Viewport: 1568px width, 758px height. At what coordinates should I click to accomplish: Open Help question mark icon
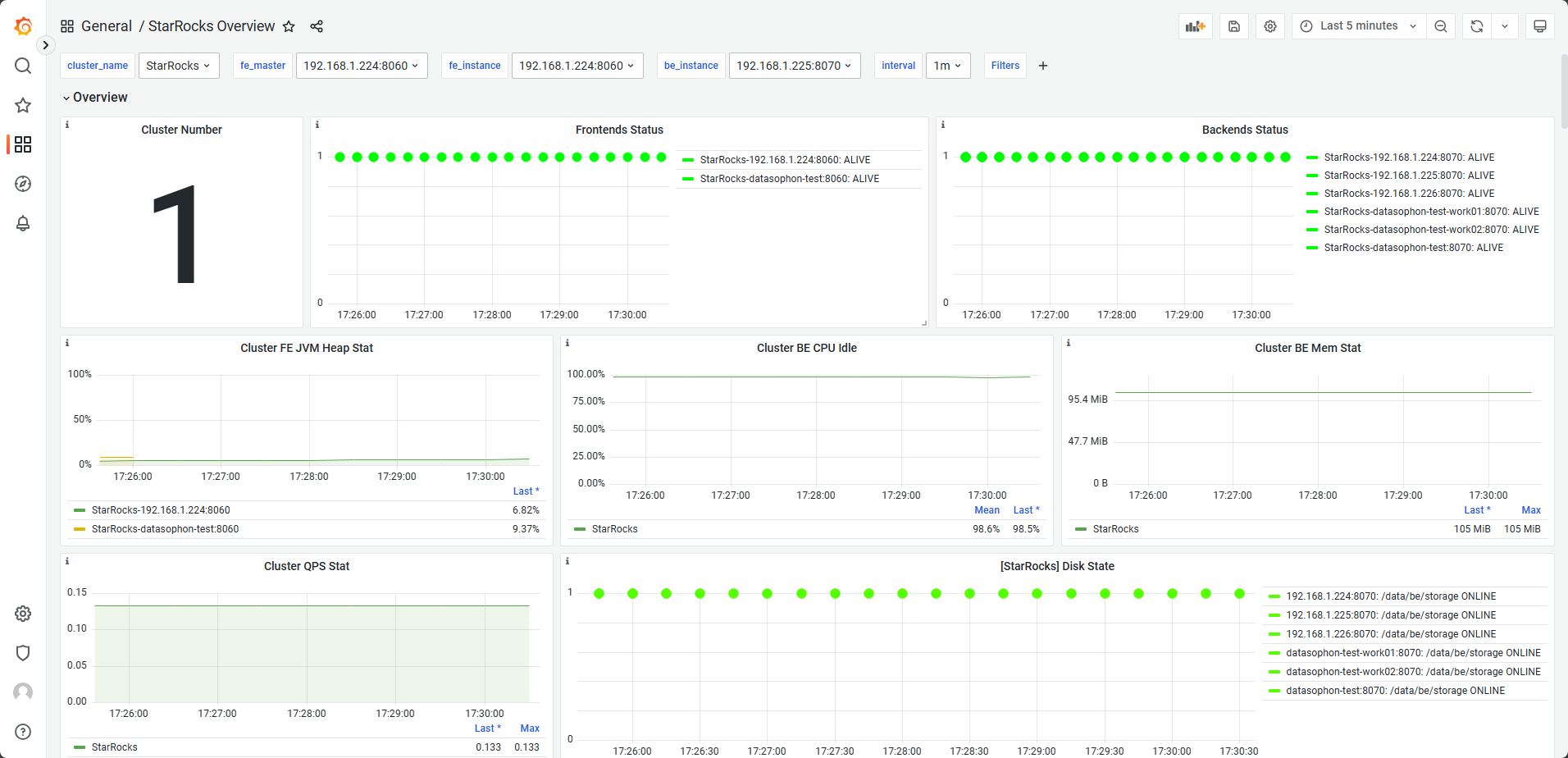23,732
